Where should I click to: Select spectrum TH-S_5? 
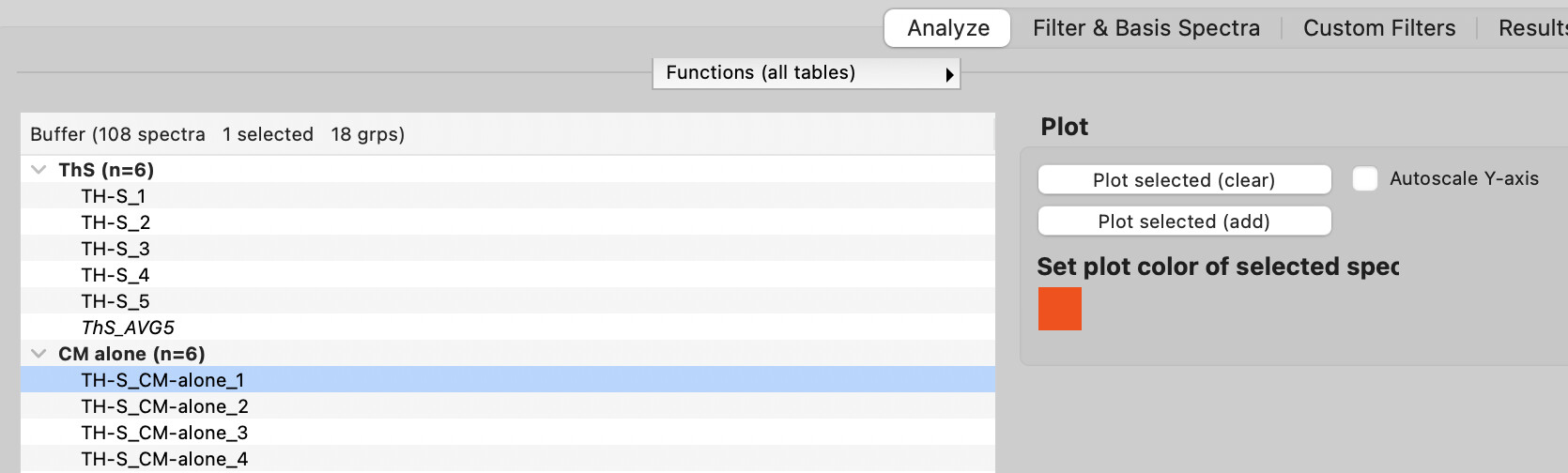click(x=507, y=301)
